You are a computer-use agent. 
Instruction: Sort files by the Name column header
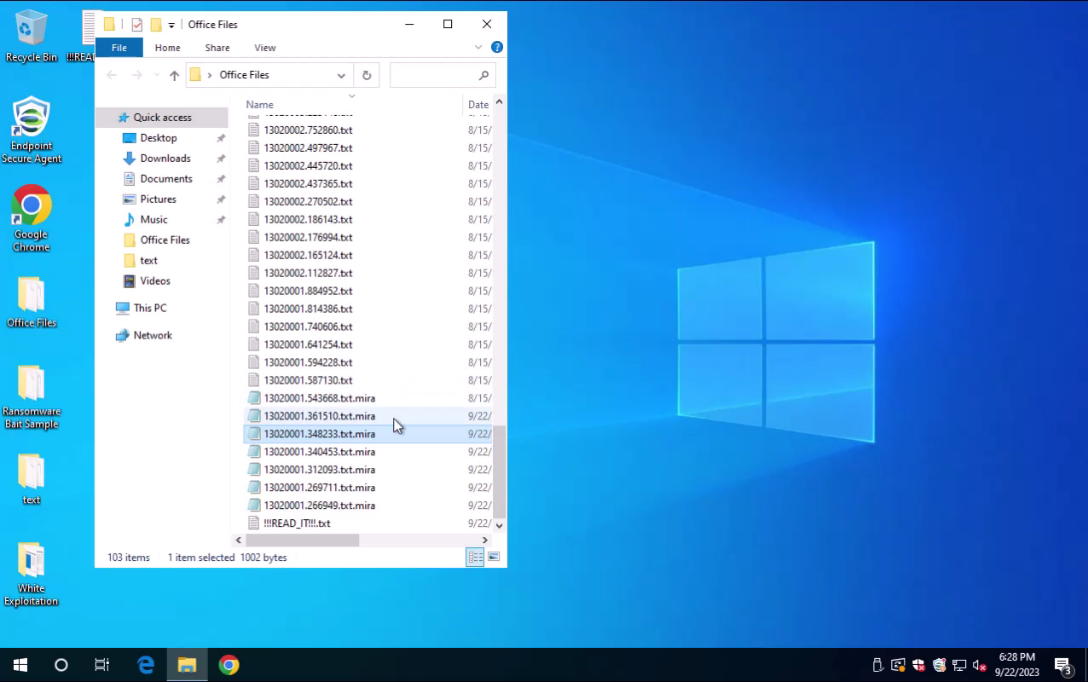(x=260, y=104)
